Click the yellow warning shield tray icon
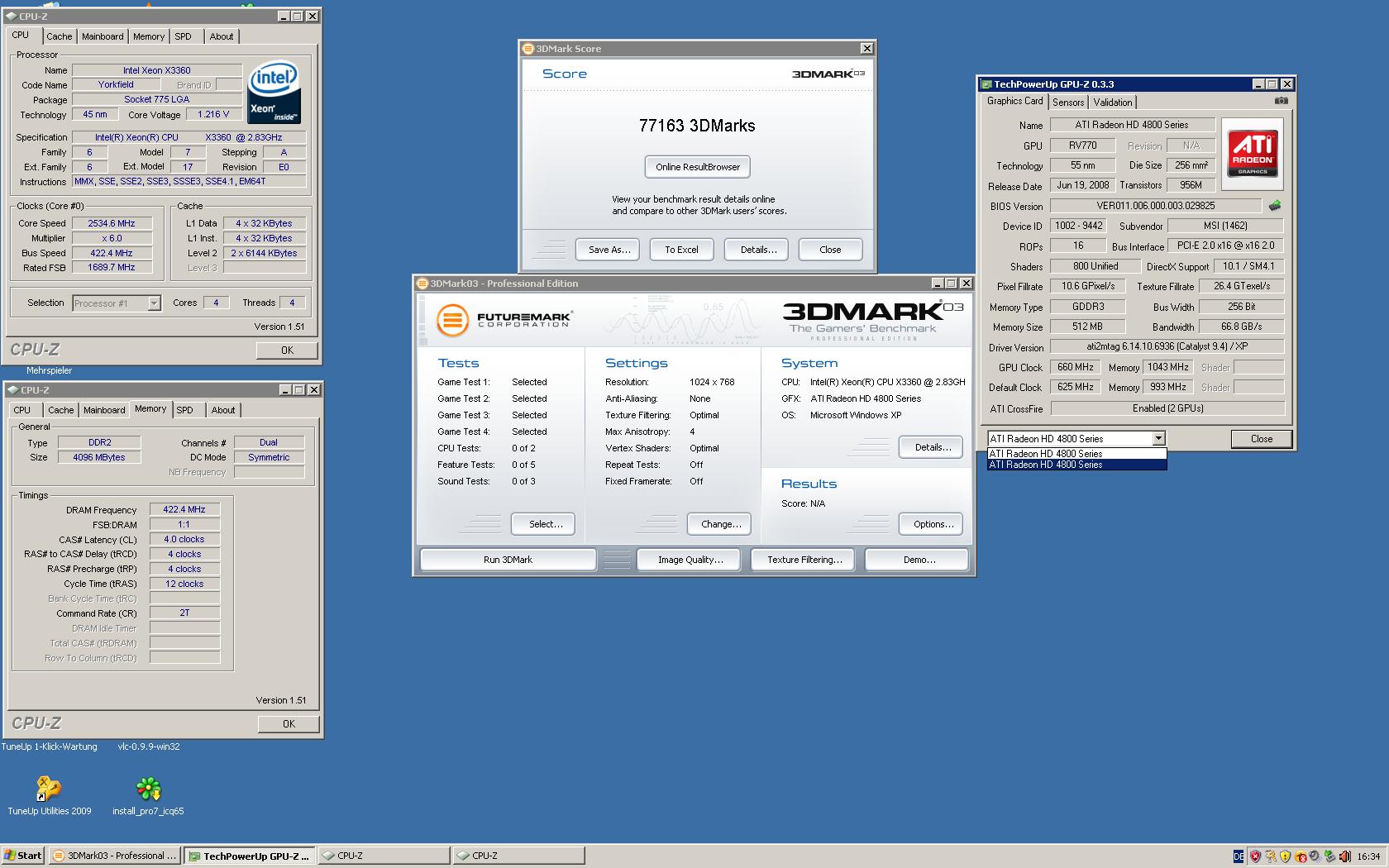 pos(1285,856)
